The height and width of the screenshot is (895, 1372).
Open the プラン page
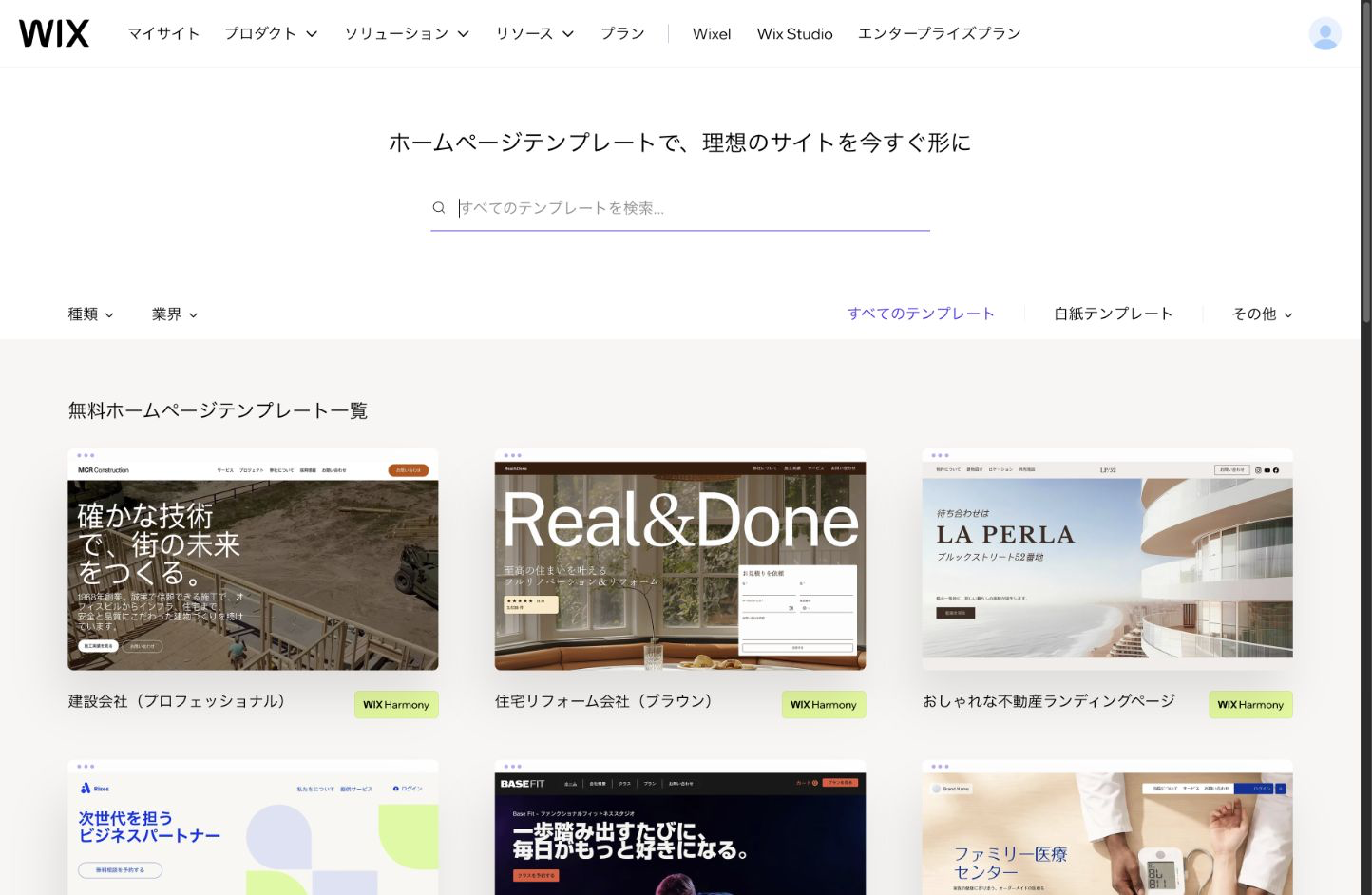click(622, 33)
